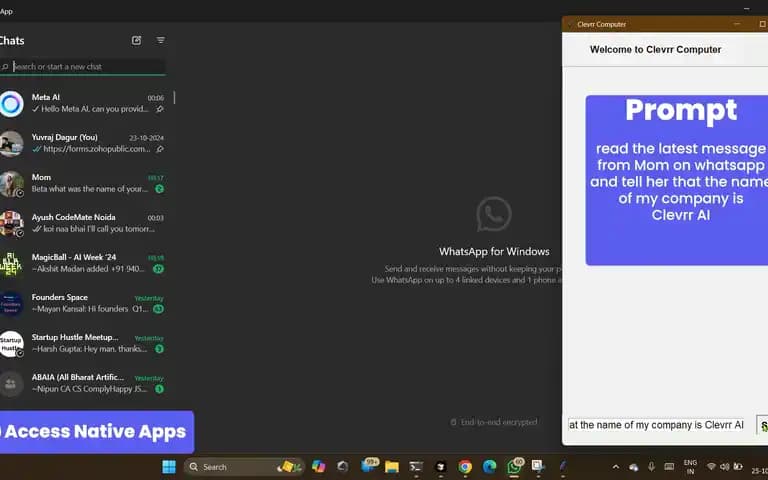Click the battery status tray icon
Viewport: 768px width, 480px height.
coord(738,466)
